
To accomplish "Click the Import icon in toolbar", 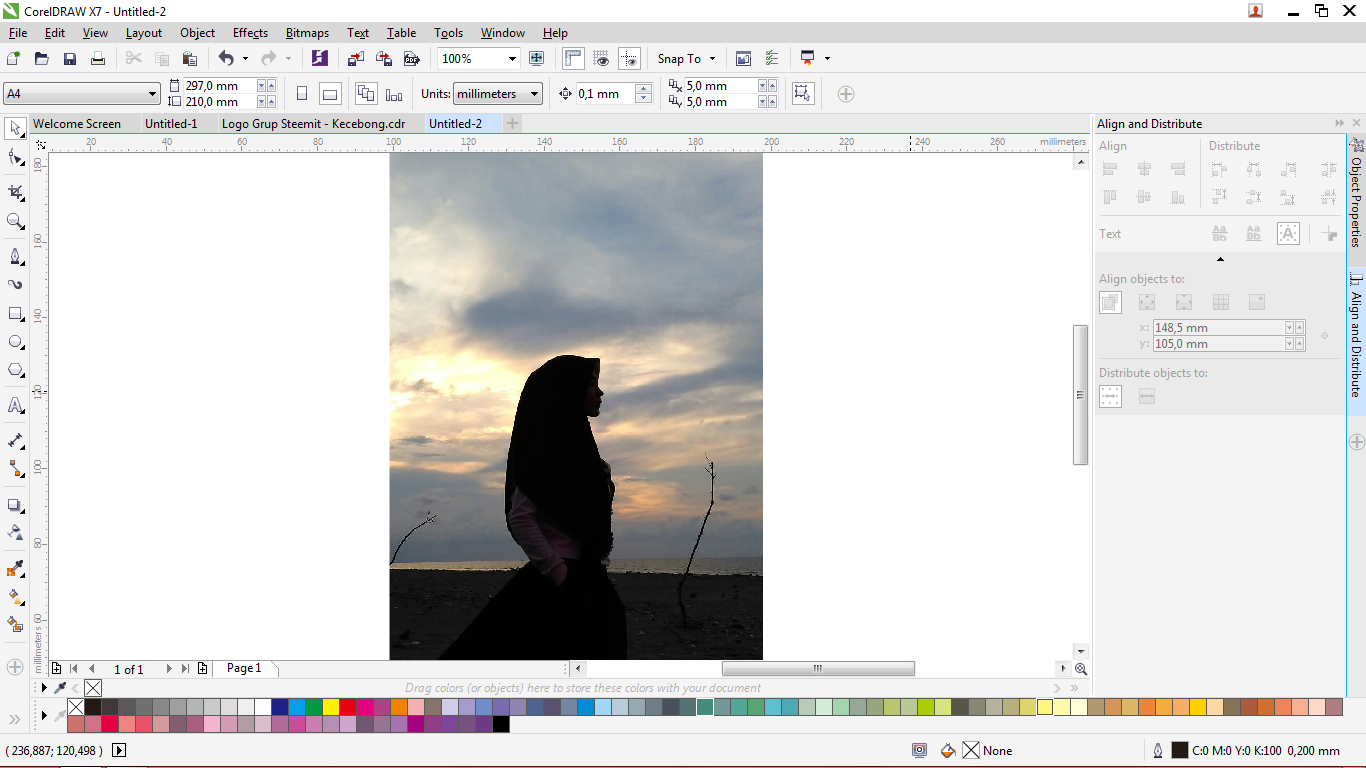I will click(x=356, y=59).
